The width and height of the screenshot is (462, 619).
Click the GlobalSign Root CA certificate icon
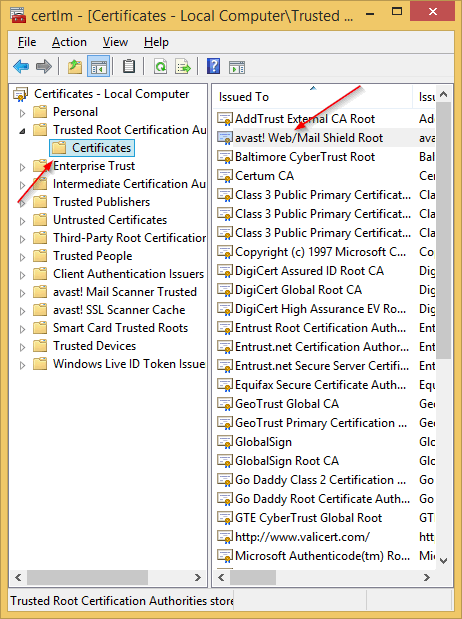225,461
